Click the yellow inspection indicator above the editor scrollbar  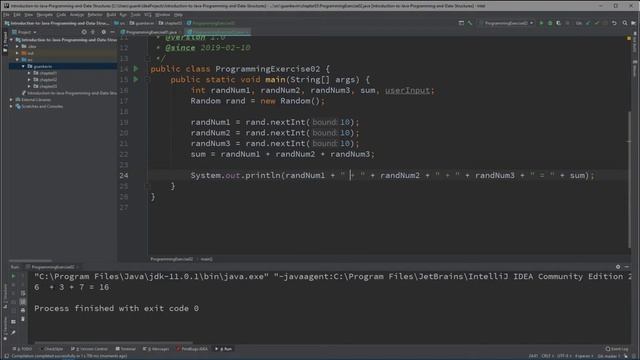coord(629,38)
